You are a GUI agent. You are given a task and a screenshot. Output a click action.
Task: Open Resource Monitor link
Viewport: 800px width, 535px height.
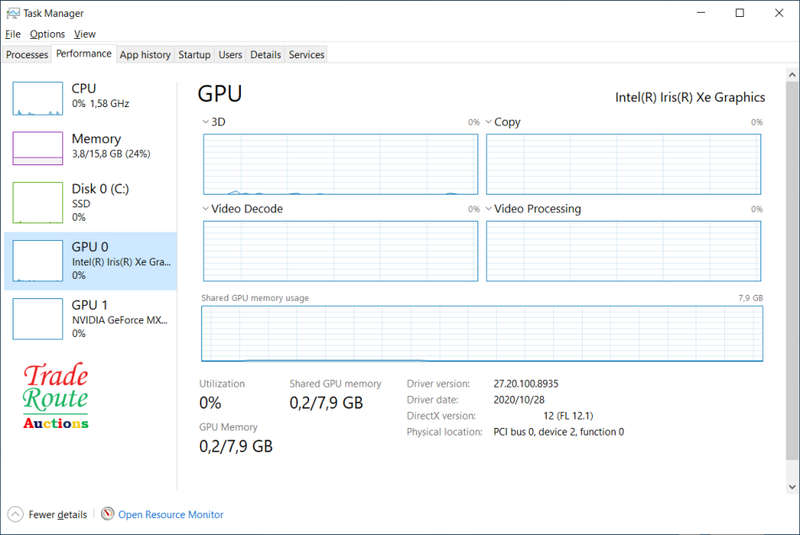[171, 515]
